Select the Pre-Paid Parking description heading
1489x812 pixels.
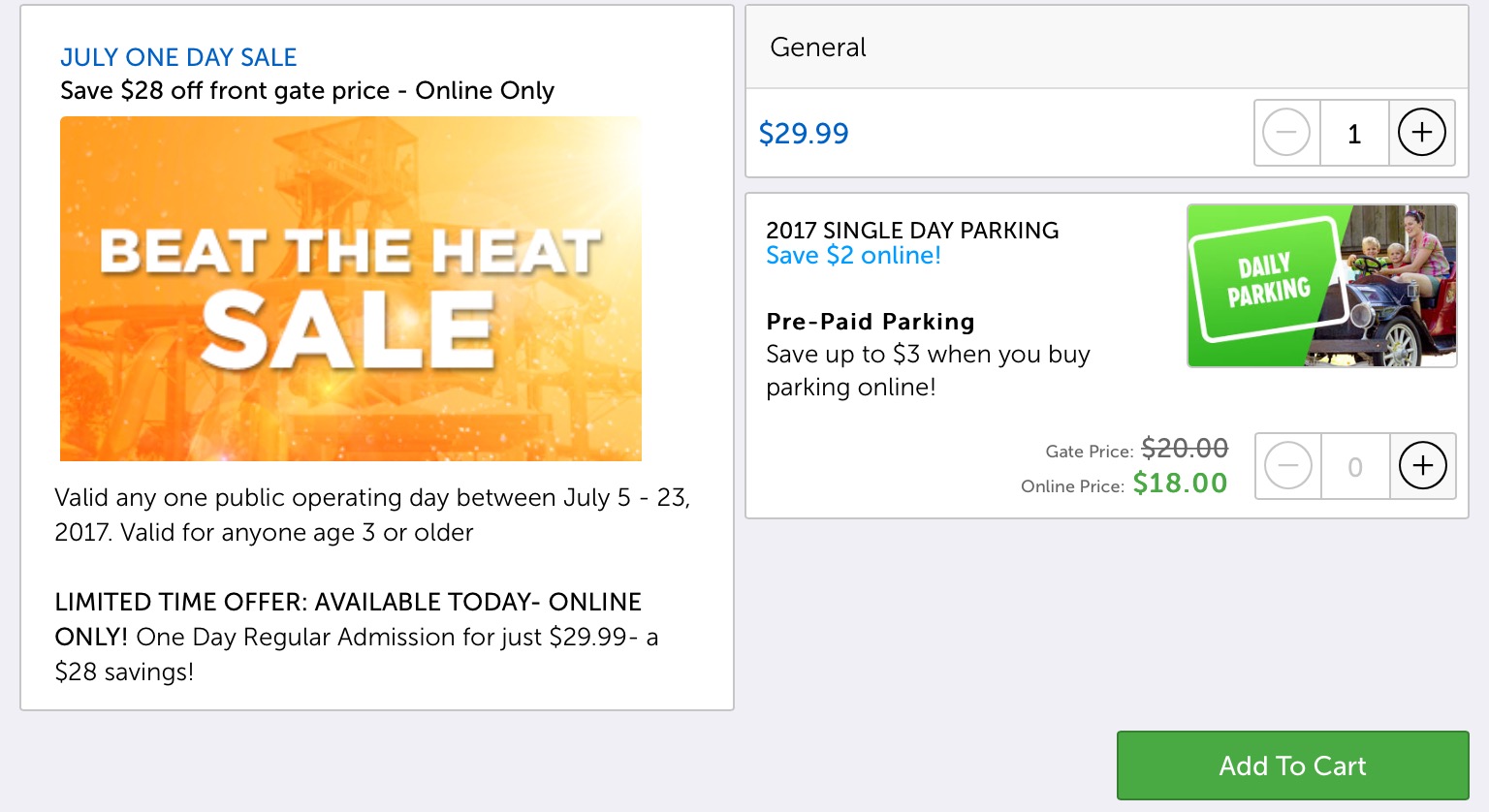tap(871, 322)
